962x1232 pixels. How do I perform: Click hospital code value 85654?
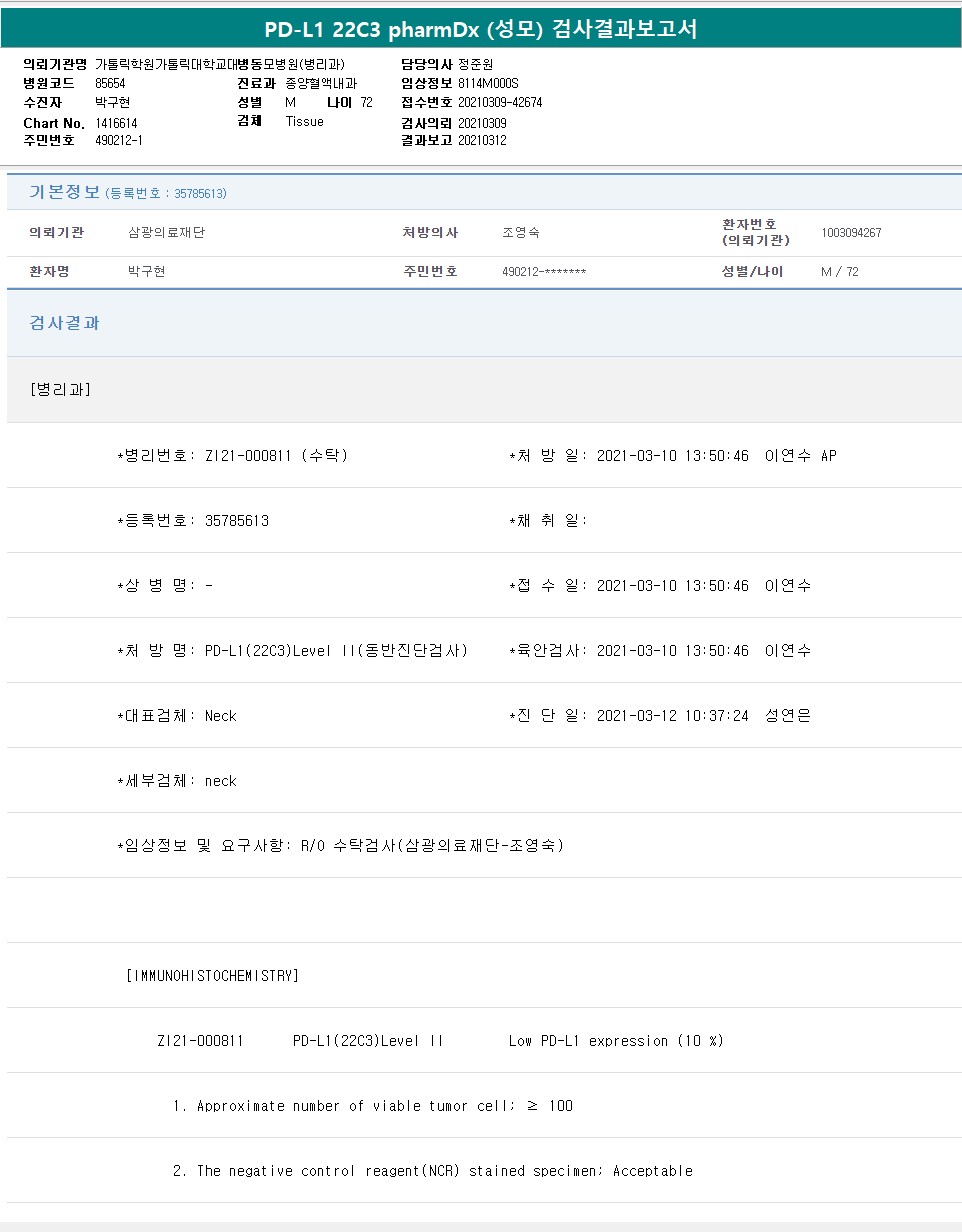point(110,83)
